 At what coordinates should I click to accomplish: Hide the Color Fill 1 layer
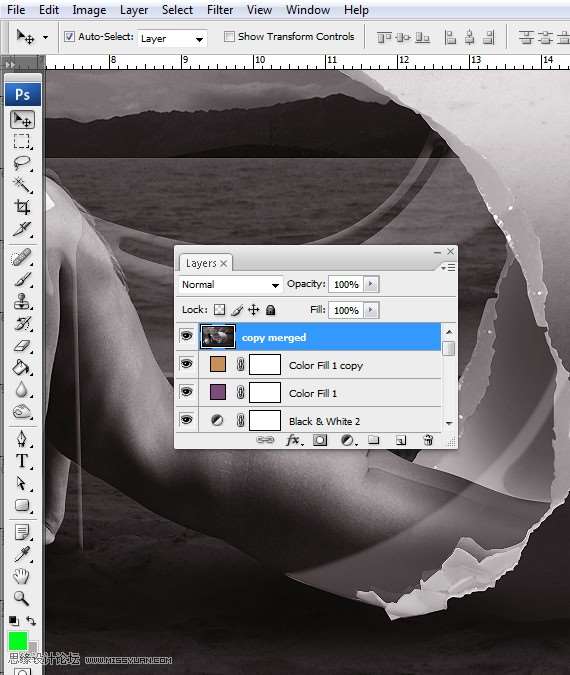[x=186, y=392]
